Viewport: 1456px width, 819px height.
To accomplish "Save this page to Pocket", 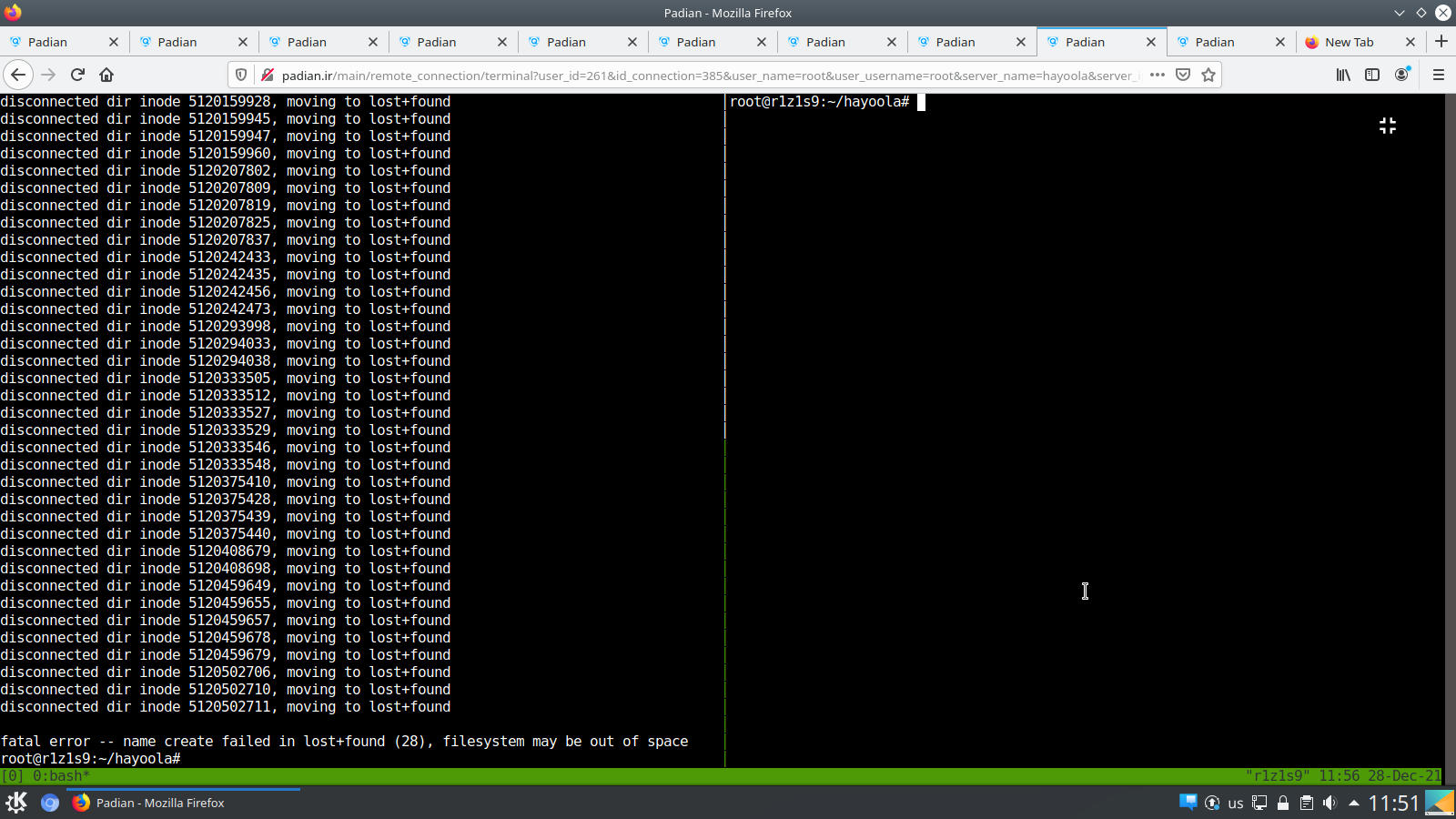I will pos(1183,75).
